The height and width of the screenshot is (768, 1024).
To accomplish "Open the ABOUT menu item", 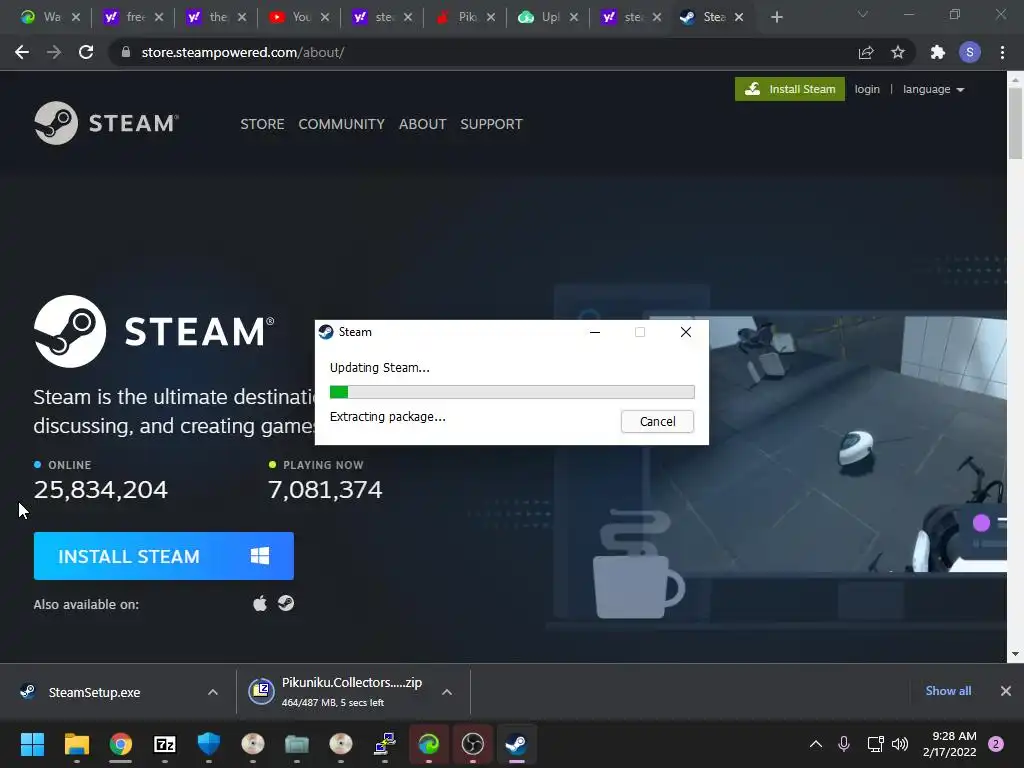I will pos(423,124).
